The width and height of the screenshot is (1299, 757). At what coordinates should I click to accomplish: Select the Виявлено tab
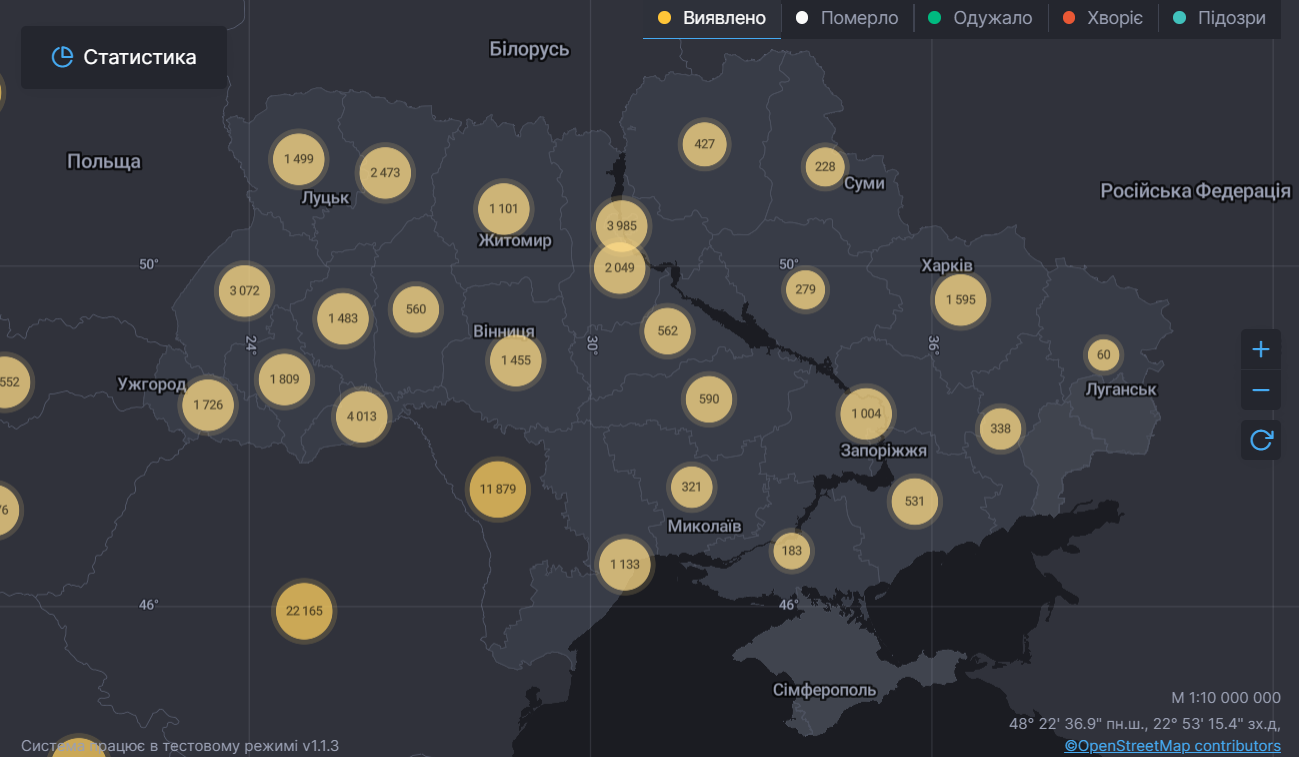712,18
